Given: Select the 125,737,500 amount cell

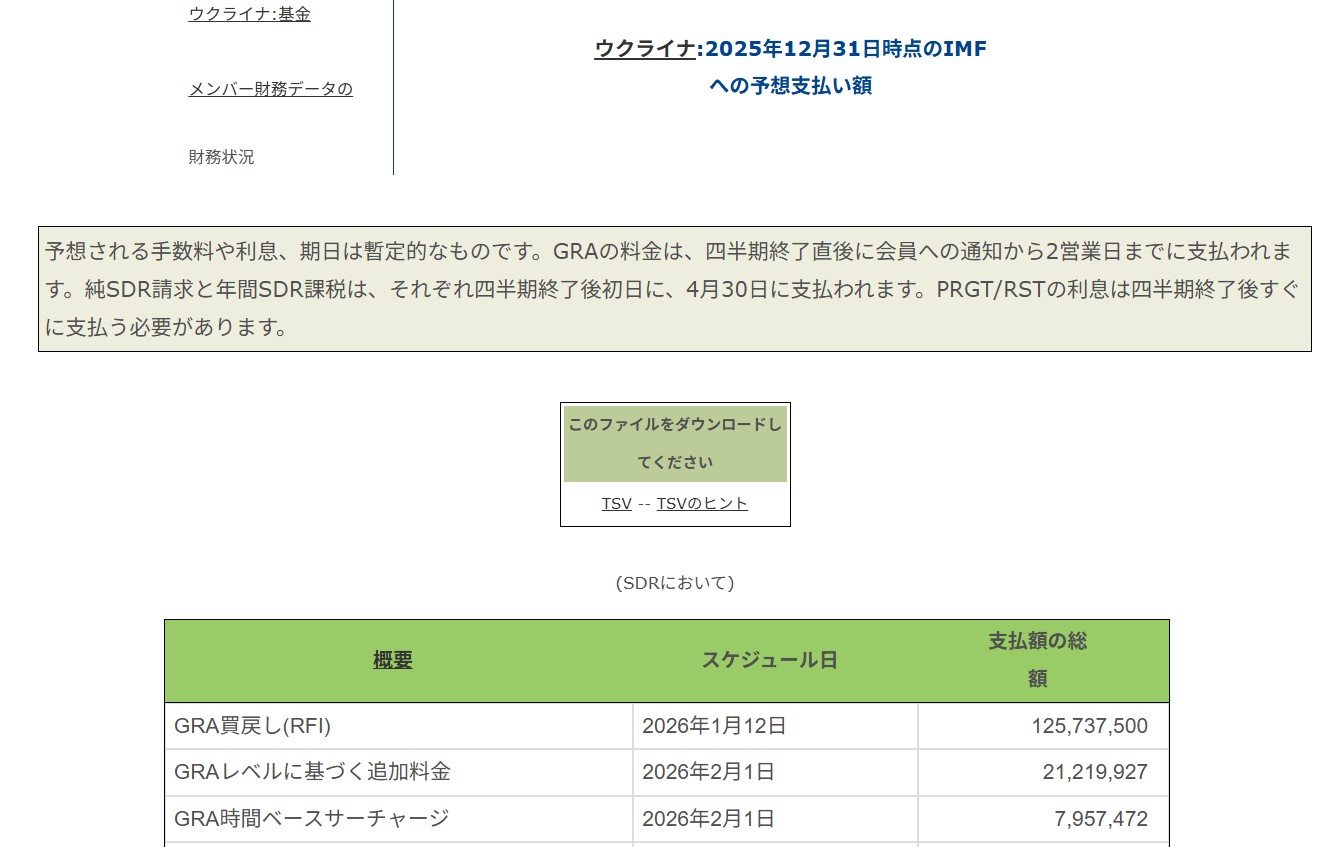Looking at the screenshot, I should click(x=1089, y=726).
